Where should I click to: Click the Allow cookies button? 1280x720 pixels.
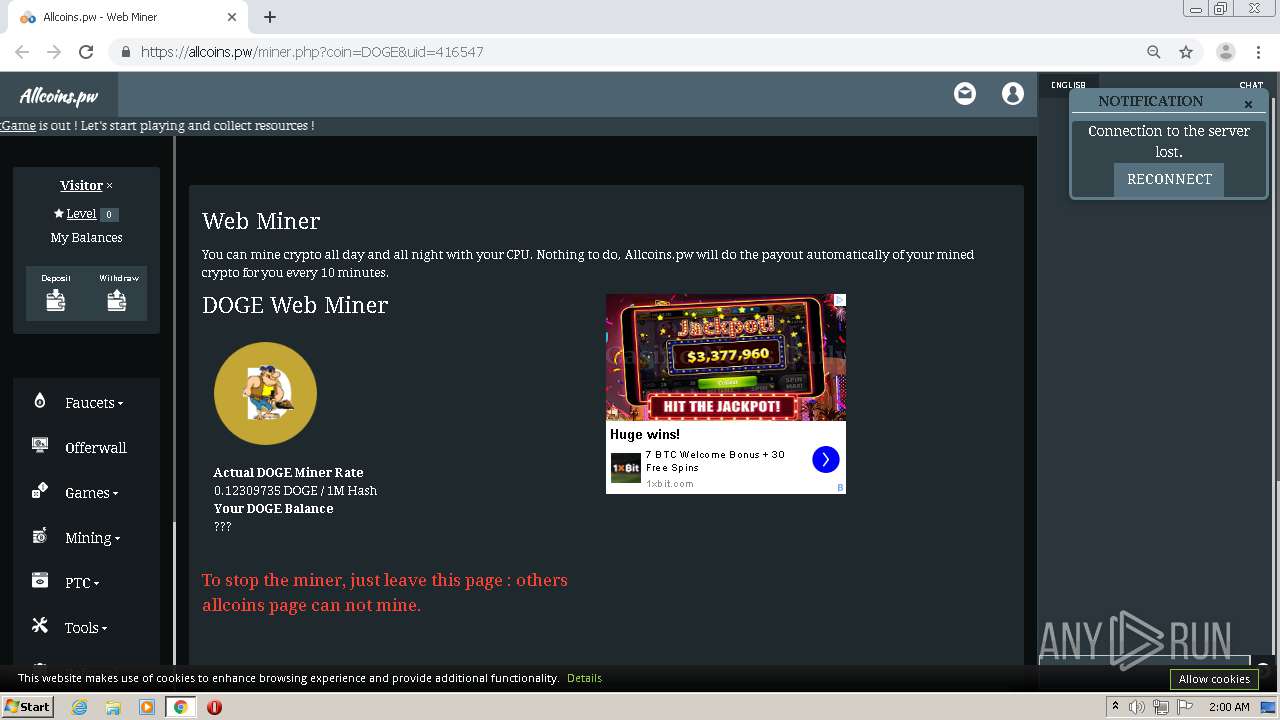(x=1214, y=679)
